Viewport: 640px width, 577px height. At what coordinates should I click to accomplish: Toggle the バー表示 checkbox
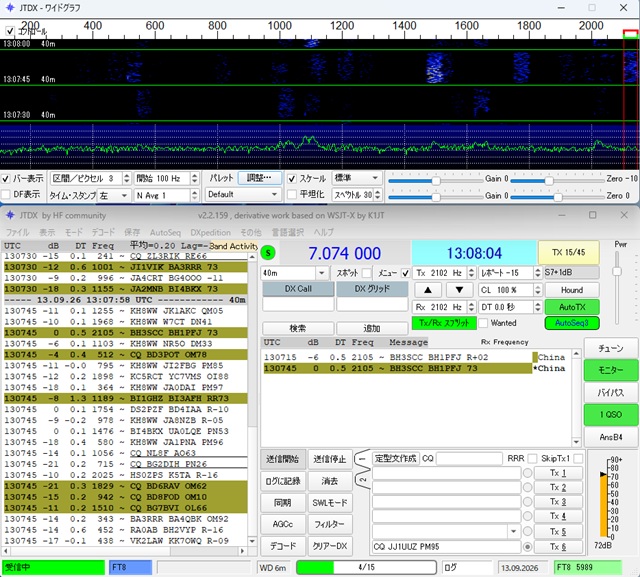click(6, 179)
